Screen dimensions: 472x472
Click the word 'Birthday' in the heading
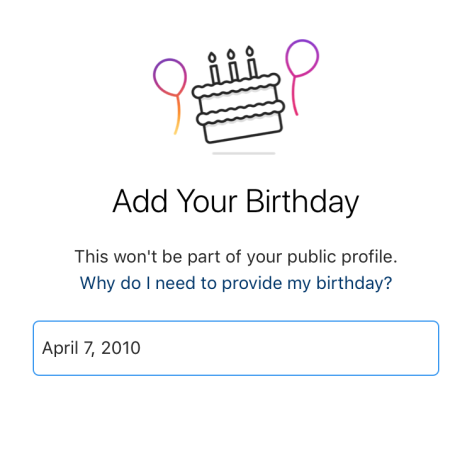pos(303,202)
